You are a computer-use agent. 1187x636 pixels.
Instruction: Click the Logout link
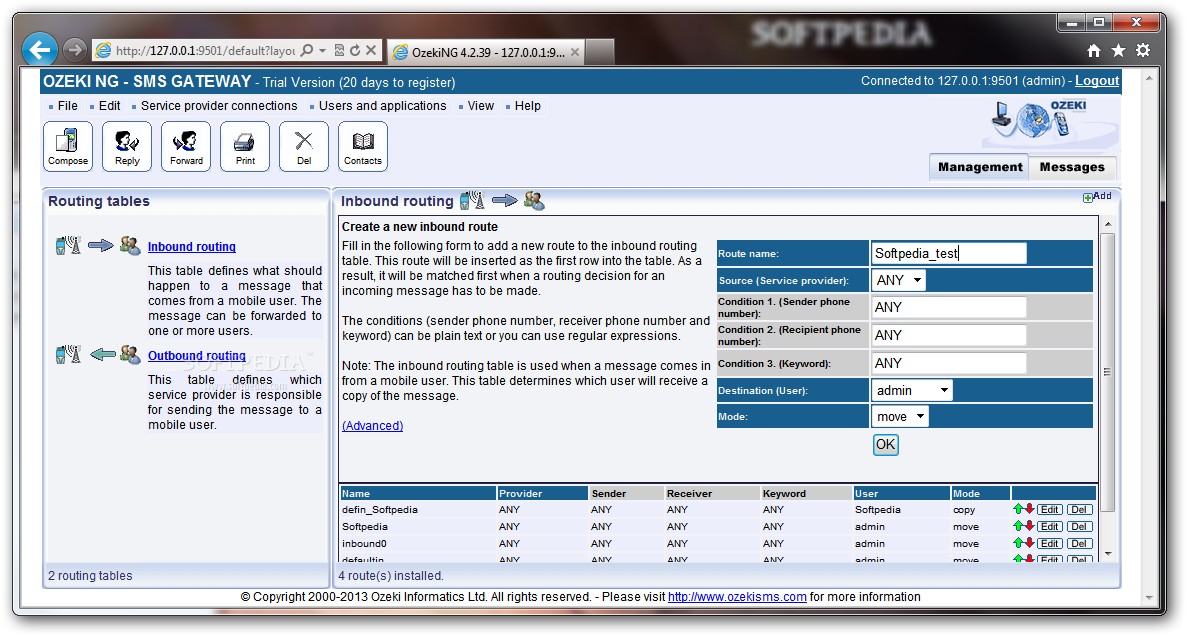1097,81
